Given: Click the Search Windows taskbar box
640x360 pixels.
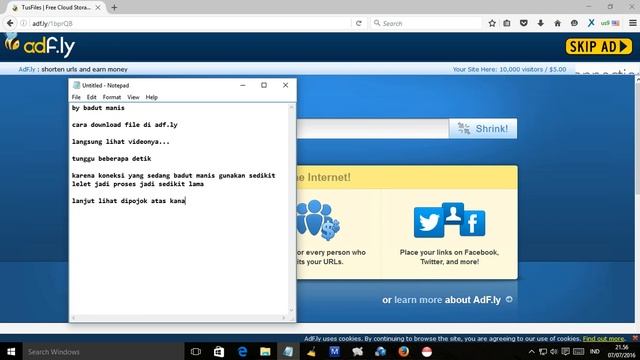Looking at the screenshot, I should click(102, 351).
